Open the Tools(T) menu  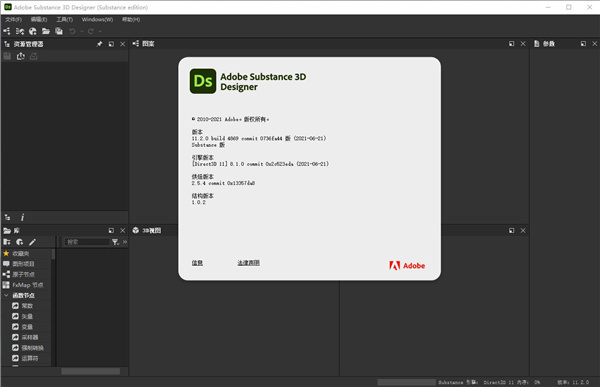(x=64, y=20)
